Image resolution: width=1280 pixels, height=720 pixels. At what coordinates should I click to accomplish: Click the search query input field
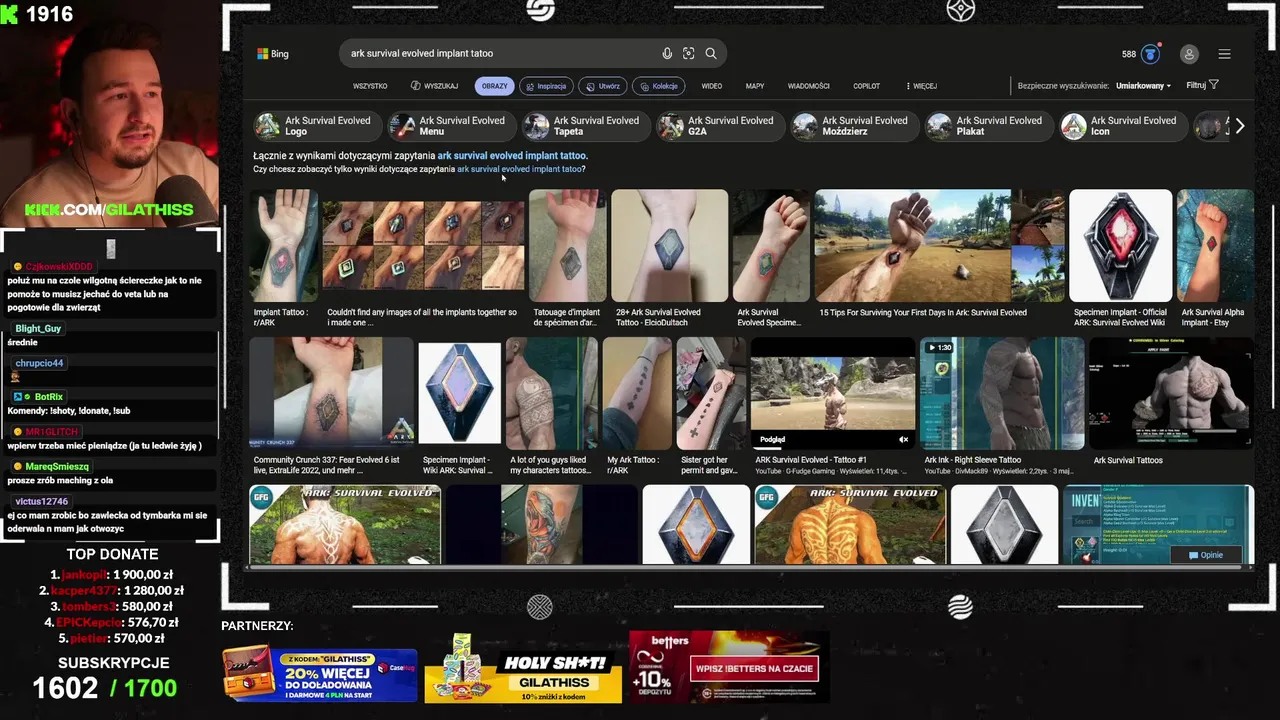(500, 54)
